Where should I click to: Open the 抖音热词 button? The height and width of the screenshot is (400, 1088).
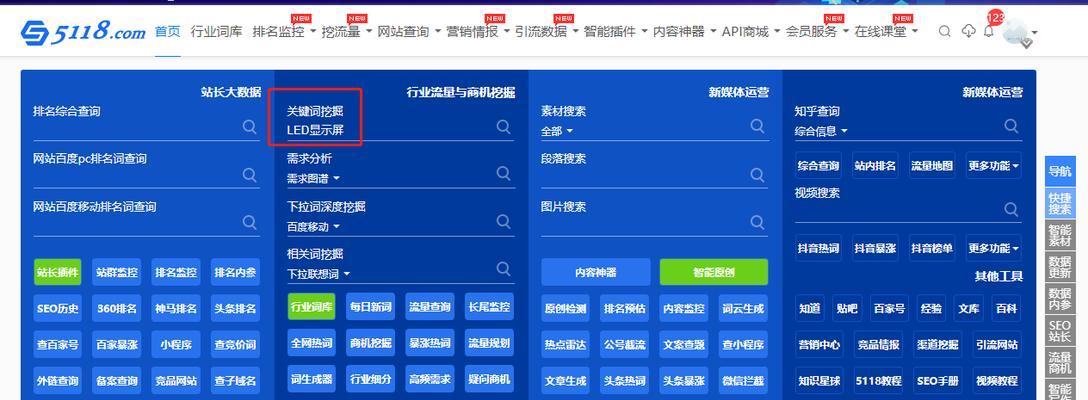(x=819, y=248)
